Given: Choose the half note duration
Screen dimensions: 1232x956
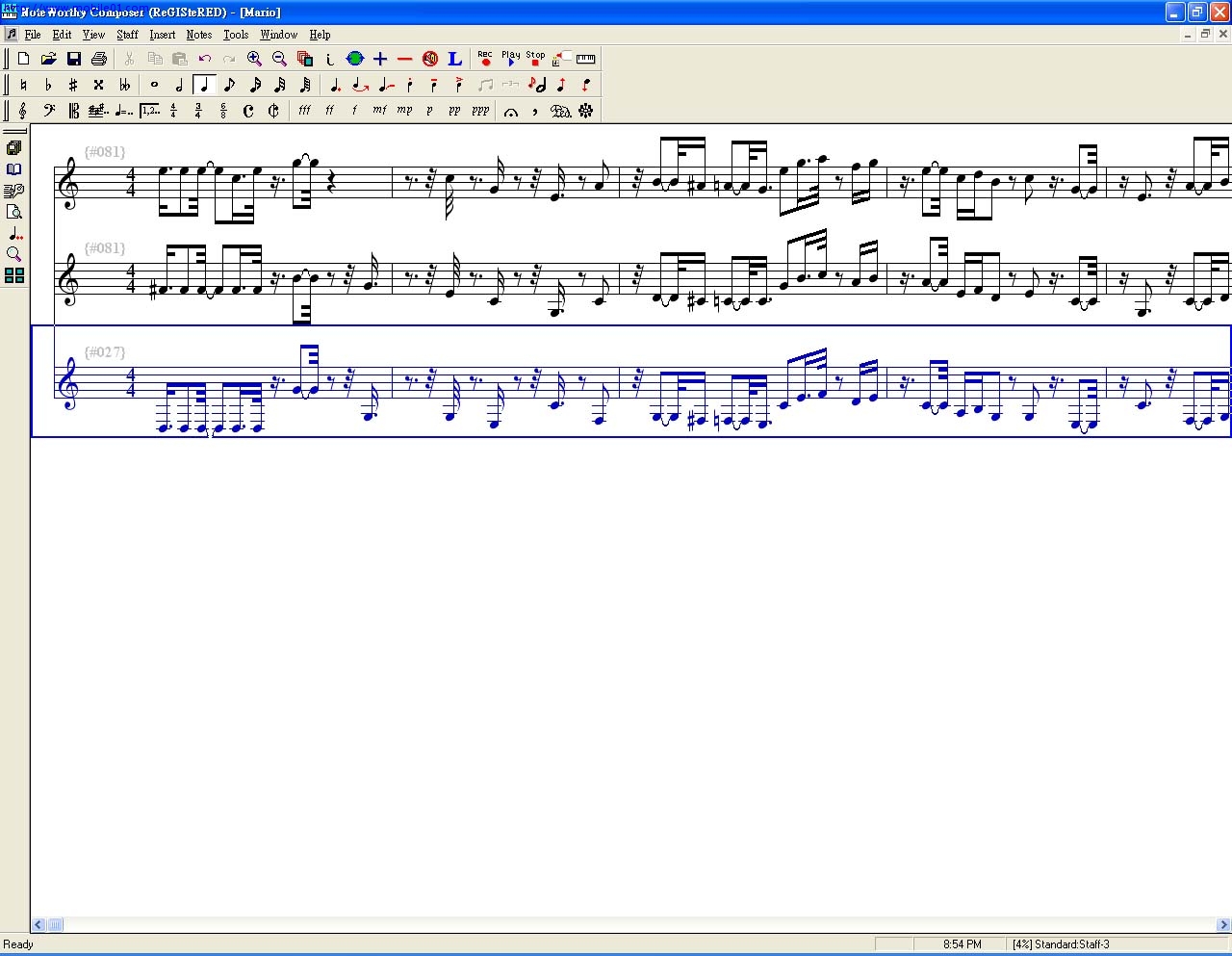Looking at the screenshot, I should pos(179,85).
